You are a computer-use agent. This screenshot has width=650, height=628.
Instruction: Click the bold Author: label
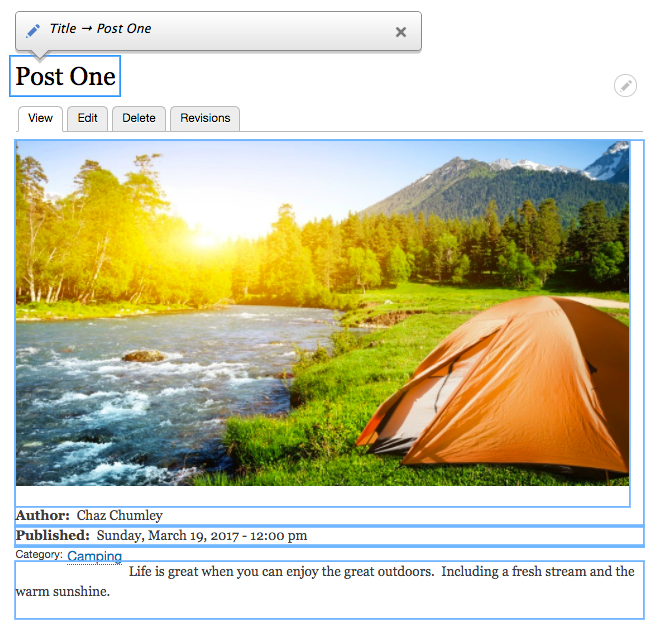point(43,515)
